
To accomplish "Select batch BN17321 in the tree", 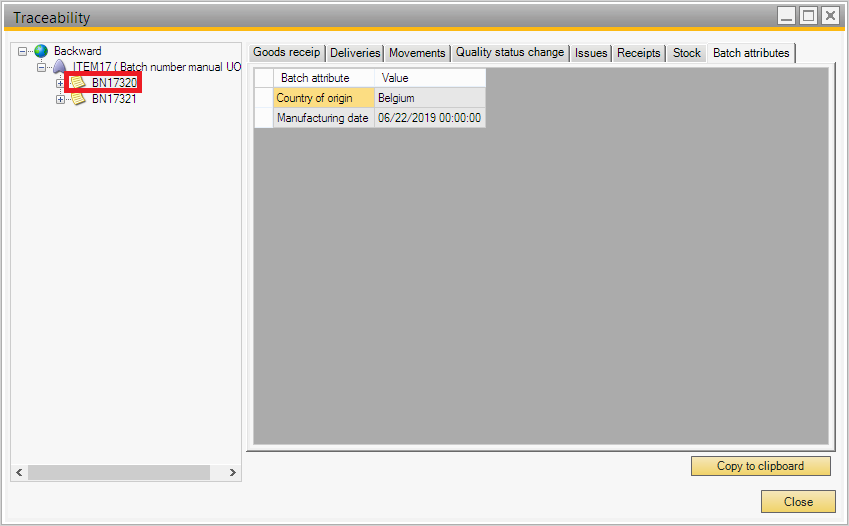I will coord(114,99).
